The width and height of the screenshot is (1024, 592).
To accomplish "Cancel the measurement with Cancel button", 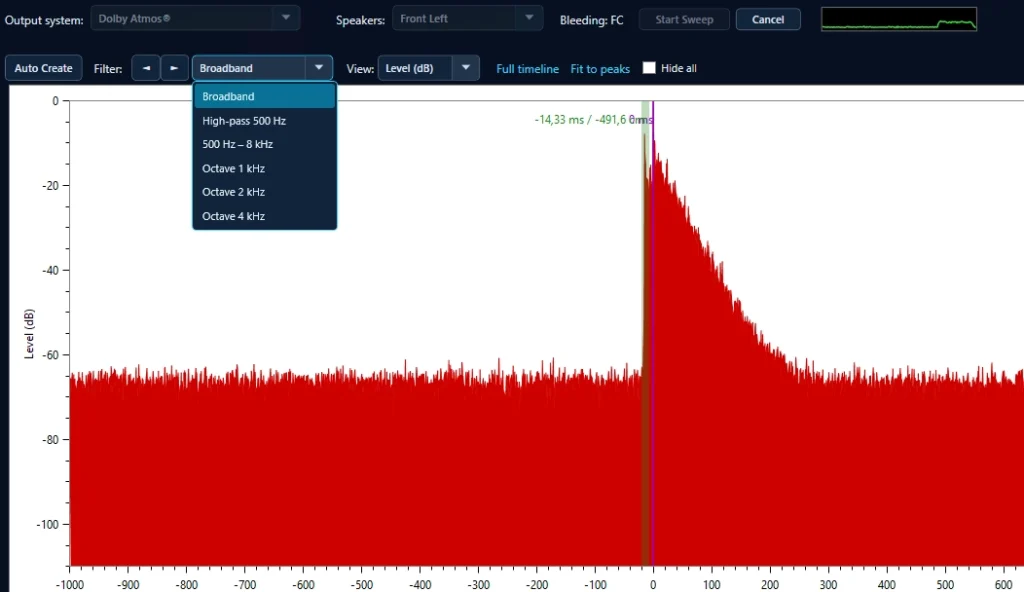I will click(x=768, y=20).
